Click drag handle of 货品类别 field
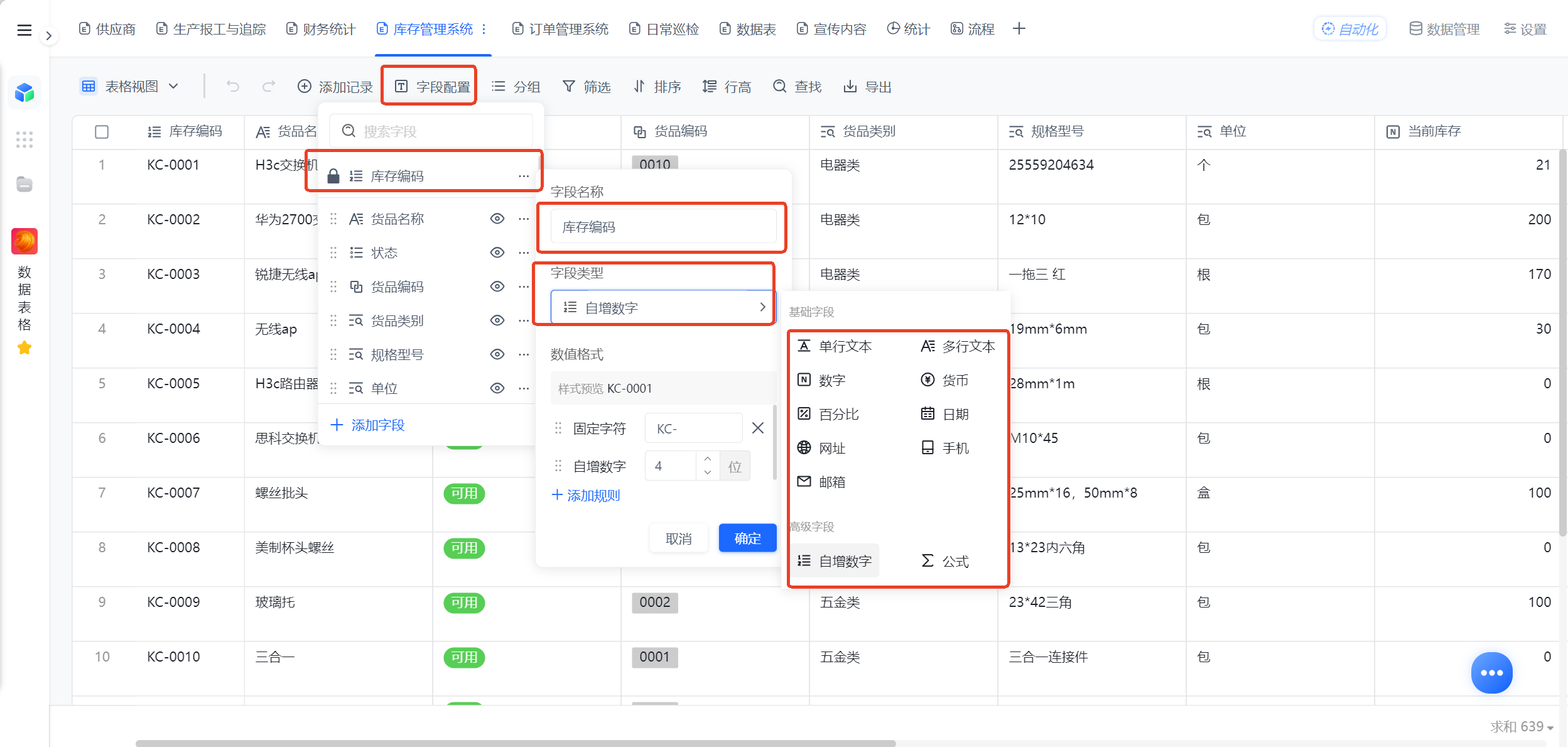The image size is (1568, 747). tap(333, 320)
